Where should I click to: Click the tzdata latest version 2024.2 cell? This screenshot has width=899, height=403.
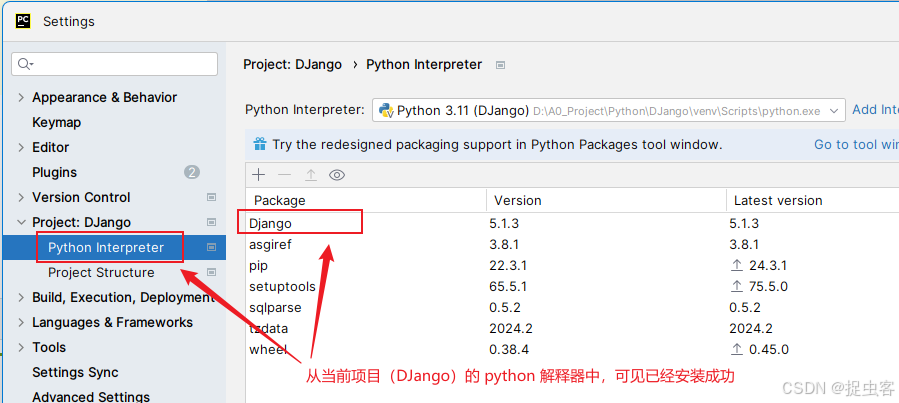pos(751,328)
